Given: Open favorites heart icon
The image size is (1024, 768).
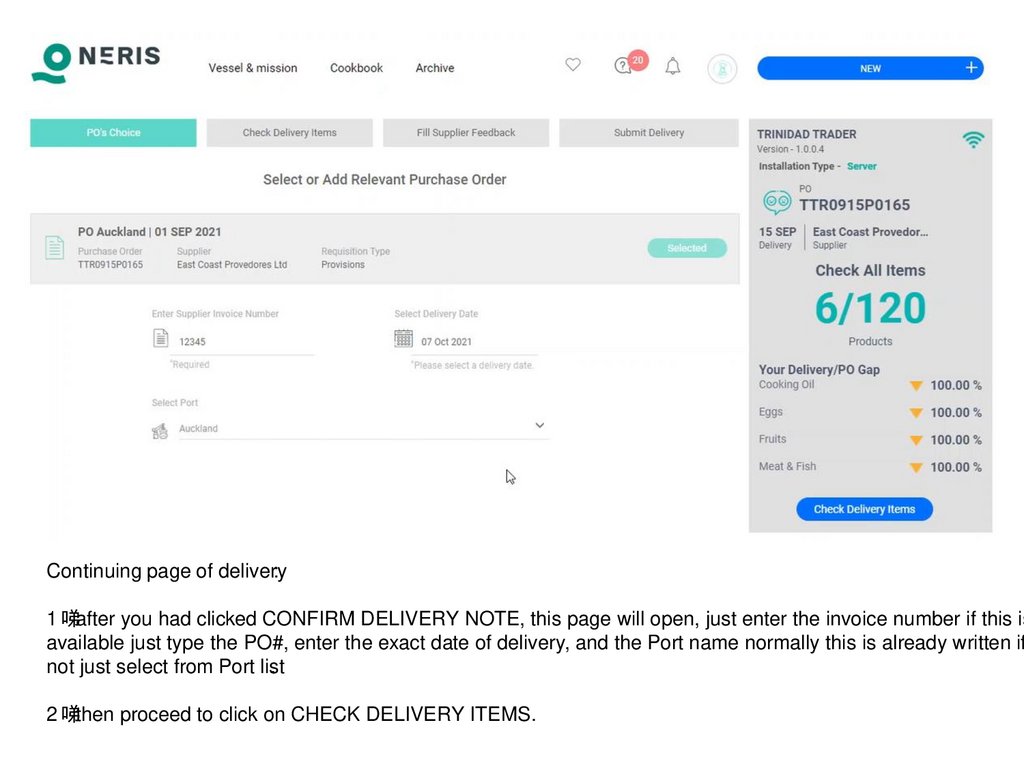Looking at the screenshot, I should (573, 65).
